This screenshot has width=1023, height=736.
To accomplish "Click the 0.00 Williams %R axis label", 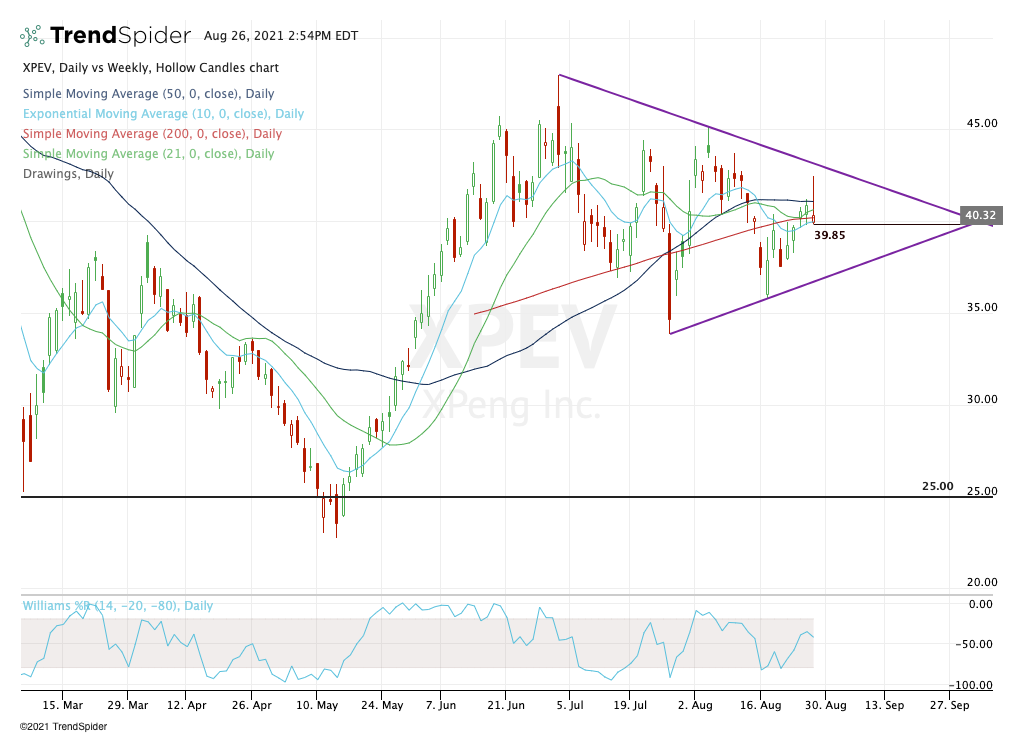I will tap(981, 604).
